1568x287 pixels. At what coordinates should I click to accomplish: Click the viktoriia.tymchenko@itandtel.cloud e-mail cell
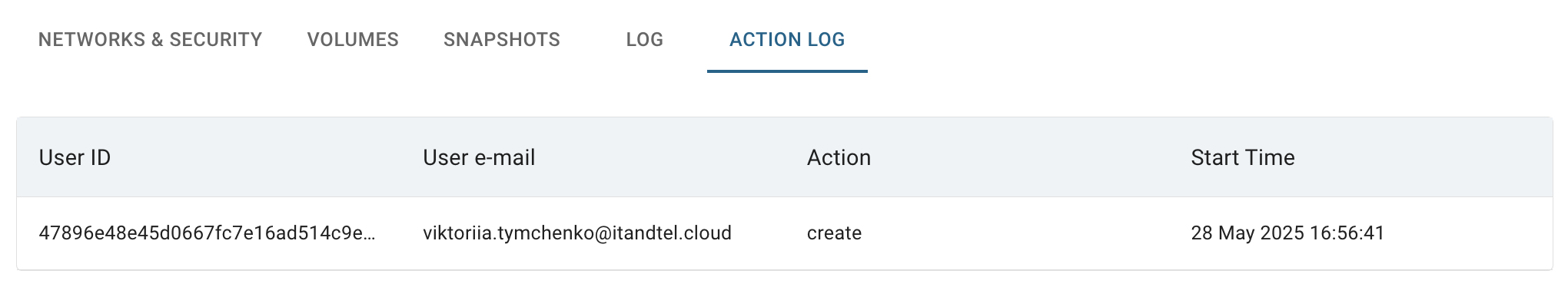[577, 233]
